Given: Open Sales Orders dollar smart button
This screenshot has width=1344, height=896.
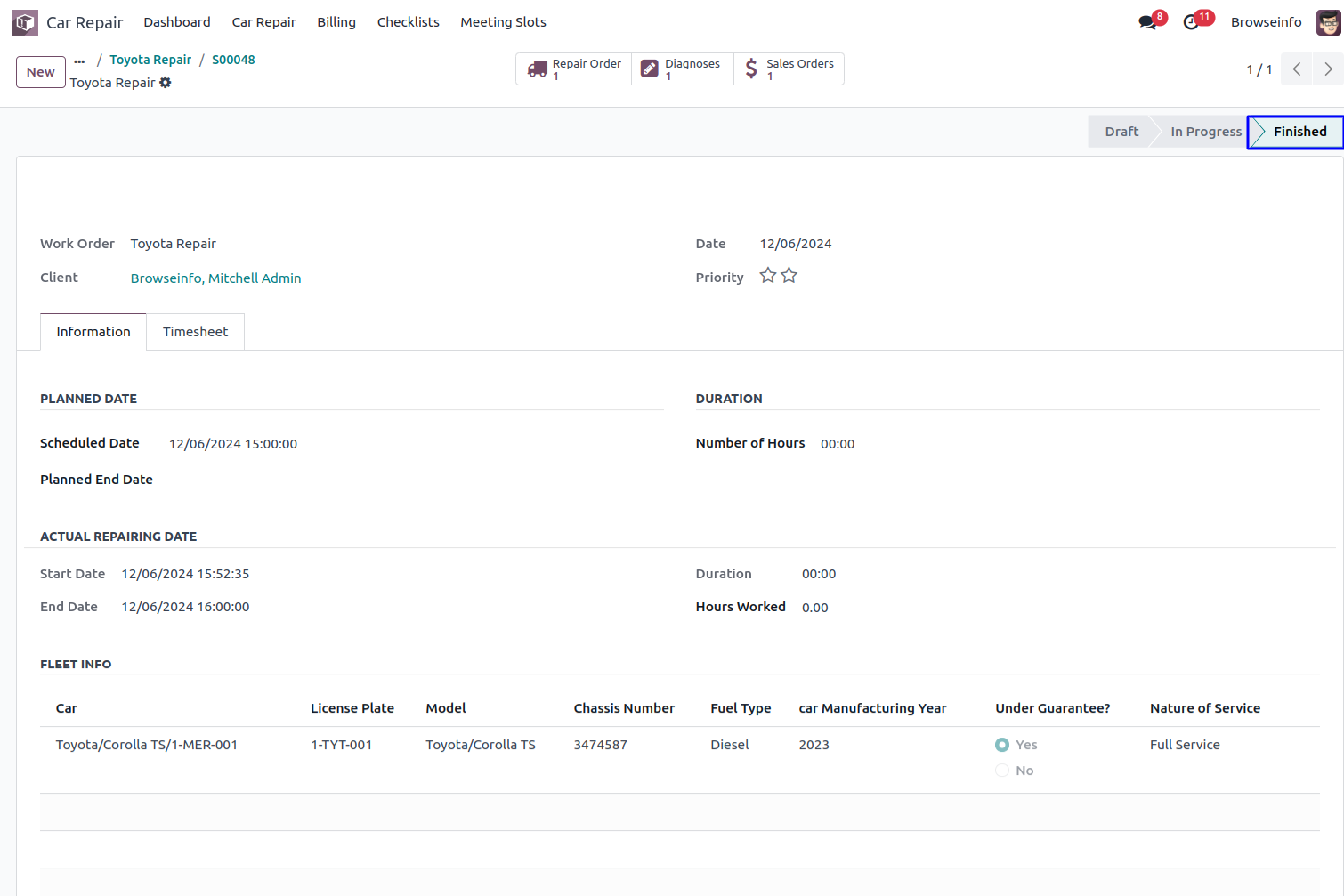Looking at the screenshot, I should [x=789, y=69].
